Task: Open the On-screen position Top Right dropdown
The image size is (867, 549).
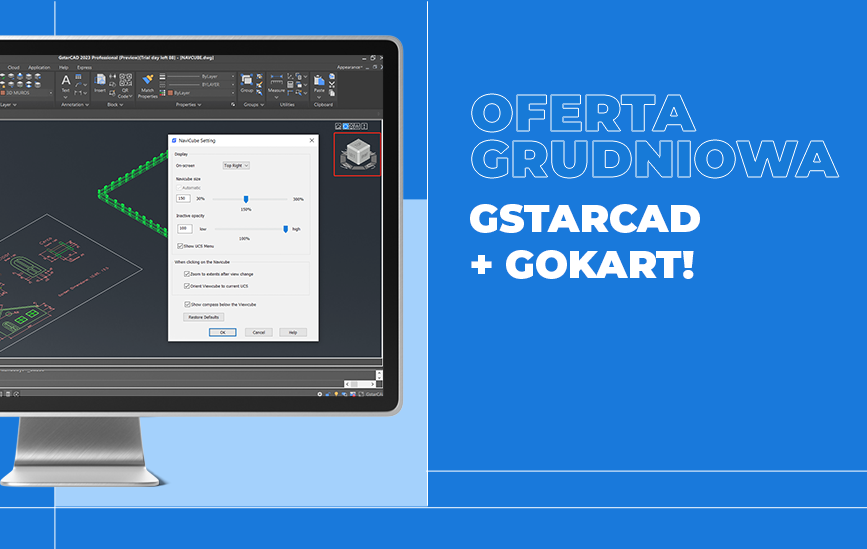Action: tap(235, 165)
